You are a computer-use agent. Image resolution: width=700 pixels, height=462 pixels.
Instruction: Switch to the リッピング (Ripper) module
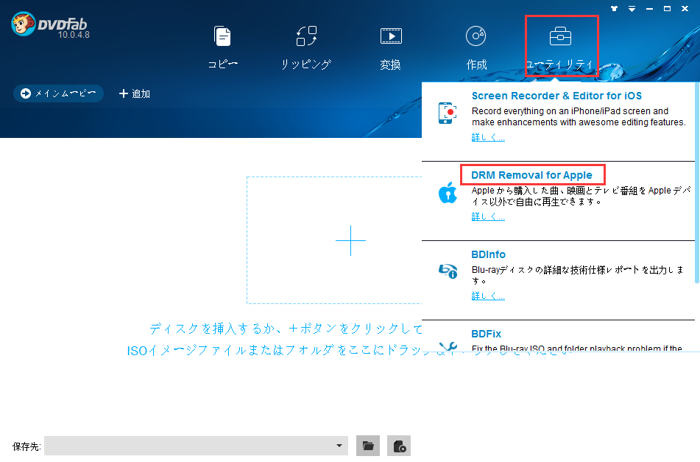point(306,48)
